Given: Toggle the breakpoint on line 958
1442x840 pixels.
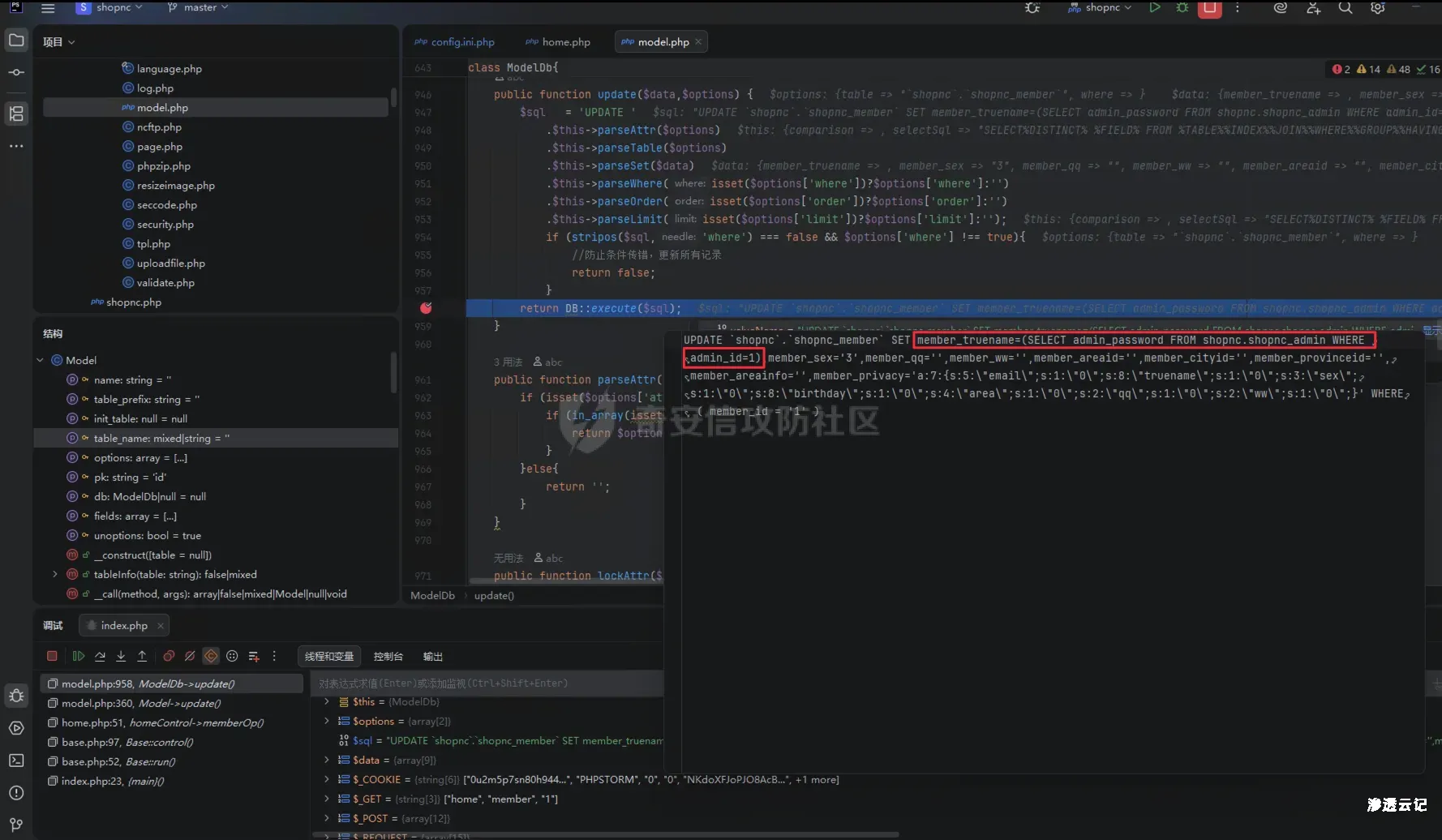Looking at the screenshot, I should [426, 308].
